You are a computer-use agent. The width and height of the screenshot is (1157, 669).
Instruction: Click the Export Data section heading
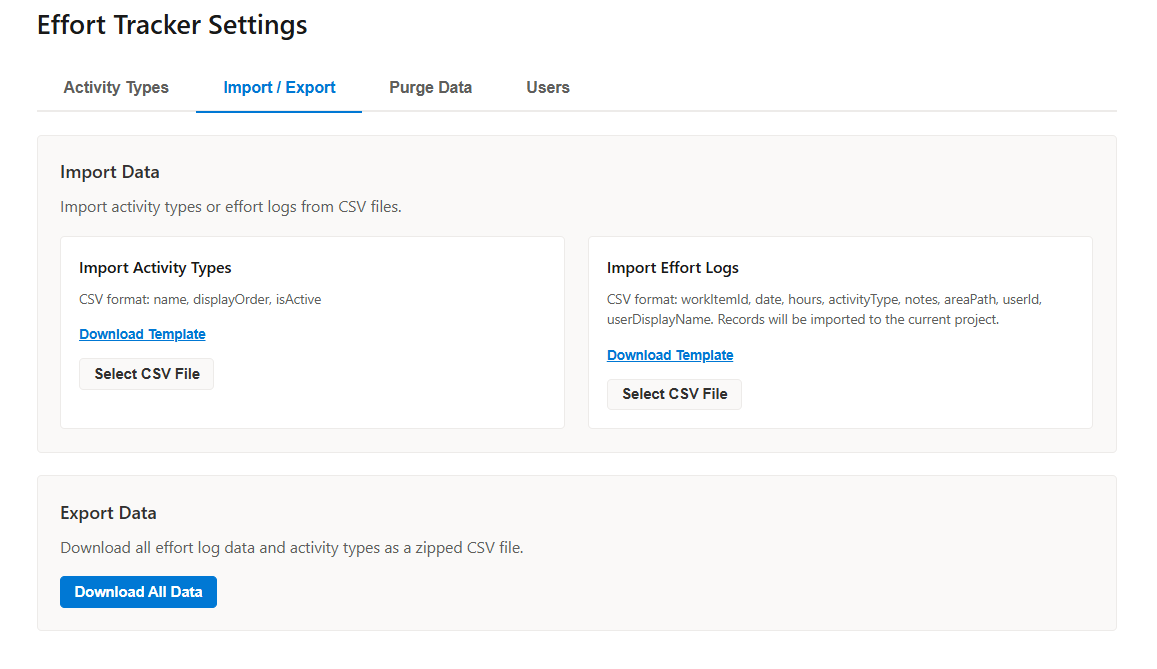[x=108, y=513]
